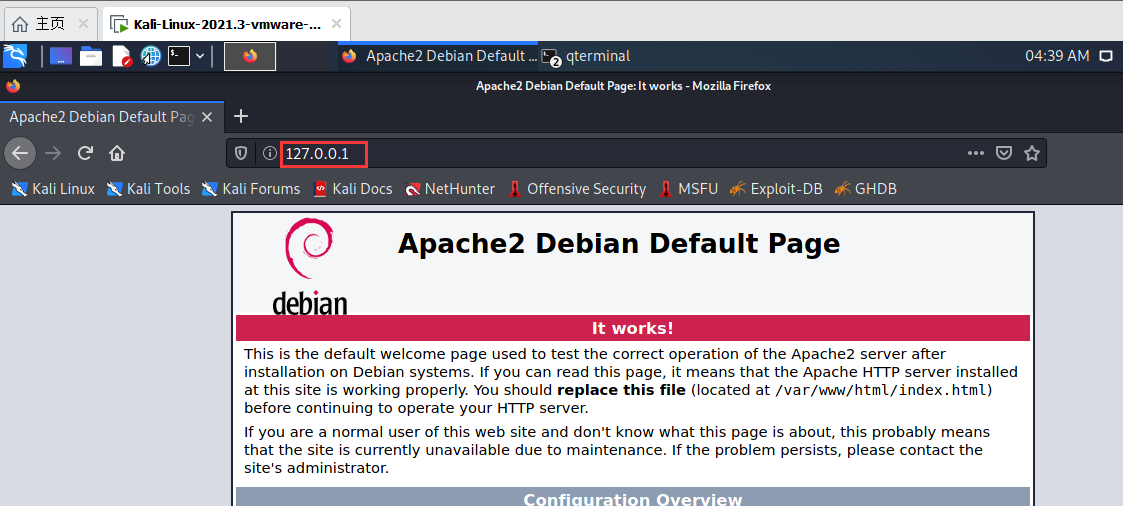Image resolution: width=1123 pixels, height=506 pixels.
Task: Open the MSFU bookmark
Action: coord(688,189)
